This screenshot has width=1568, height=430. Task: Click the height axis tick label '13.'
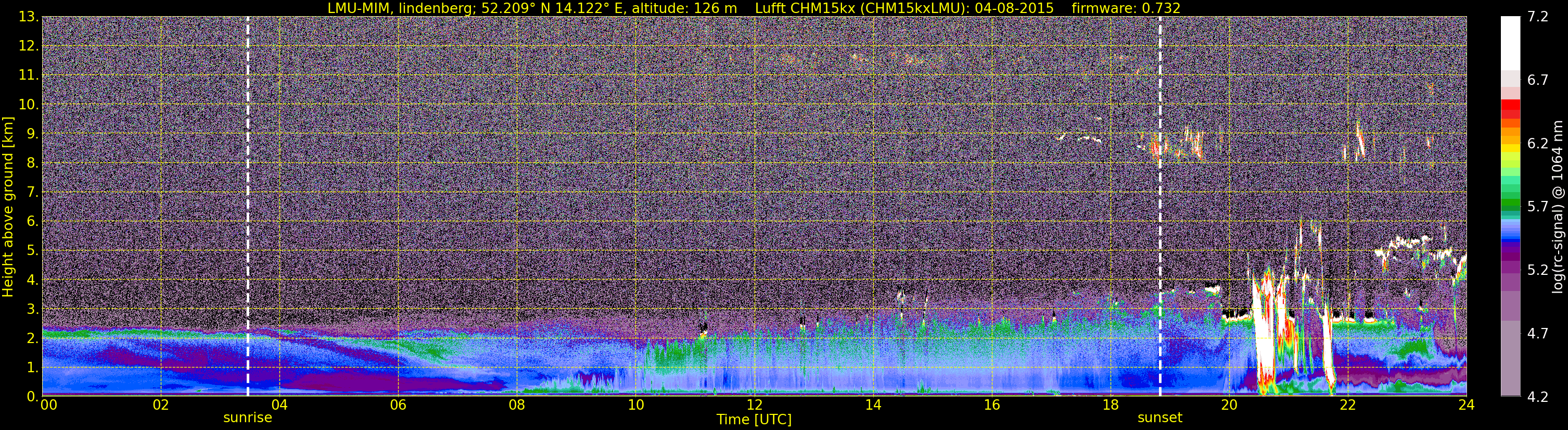pos(29,17)
